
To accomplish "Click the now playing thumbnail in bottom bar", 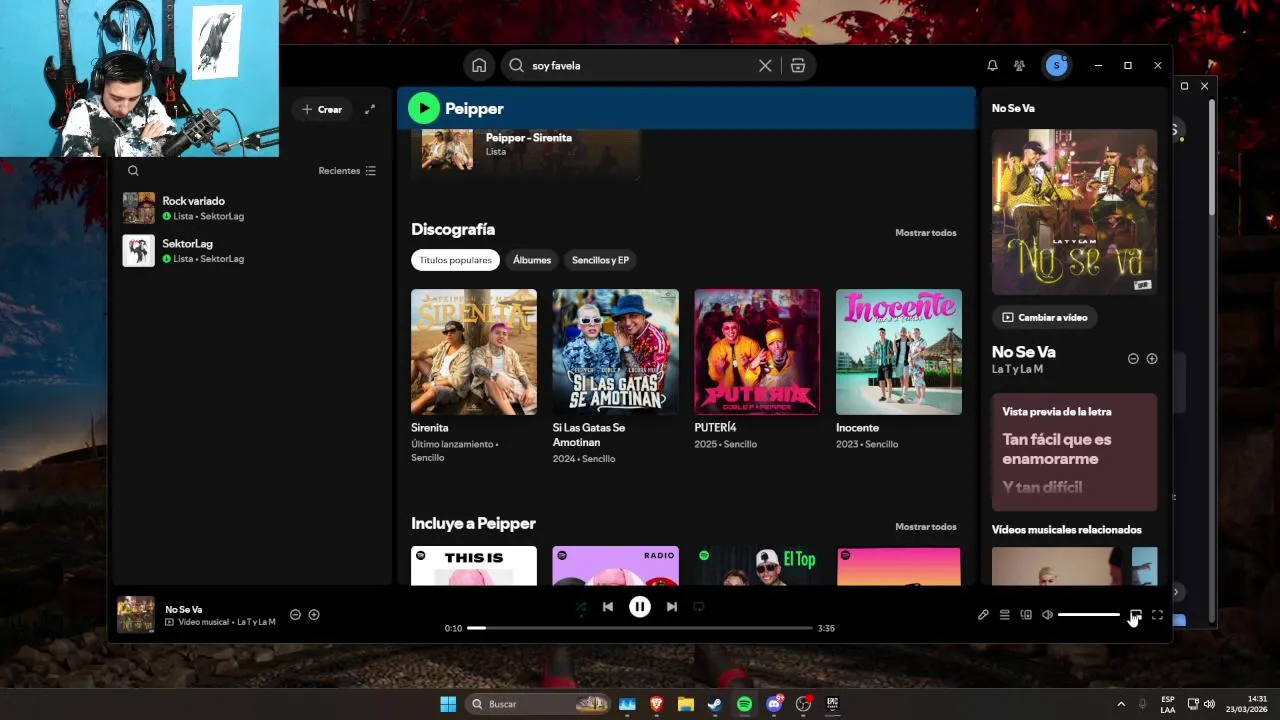I will click(136, 615).
